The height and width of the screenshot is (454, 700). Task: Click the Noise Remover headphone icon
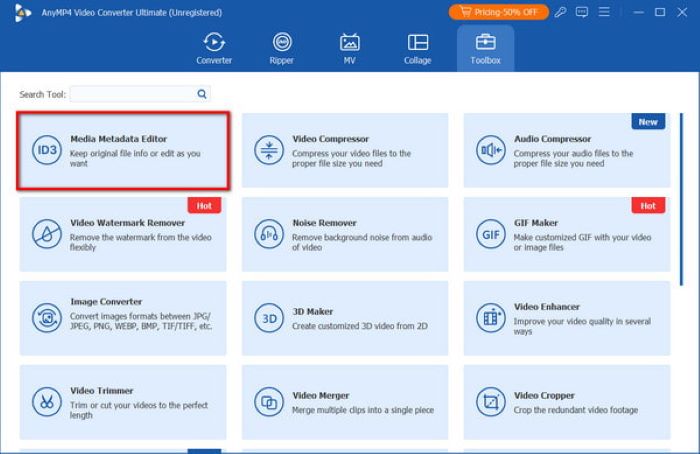click(269, 234)
